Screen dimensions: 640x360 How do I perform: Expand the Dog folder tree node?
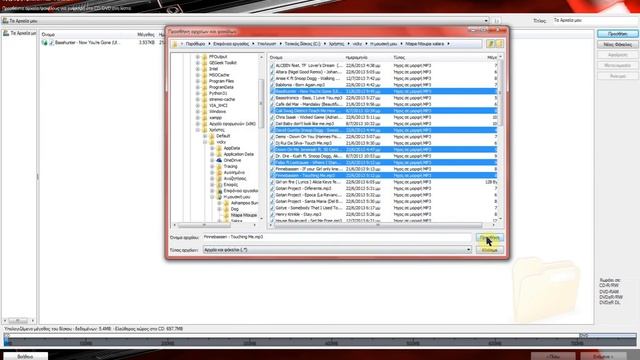point(219,209)
